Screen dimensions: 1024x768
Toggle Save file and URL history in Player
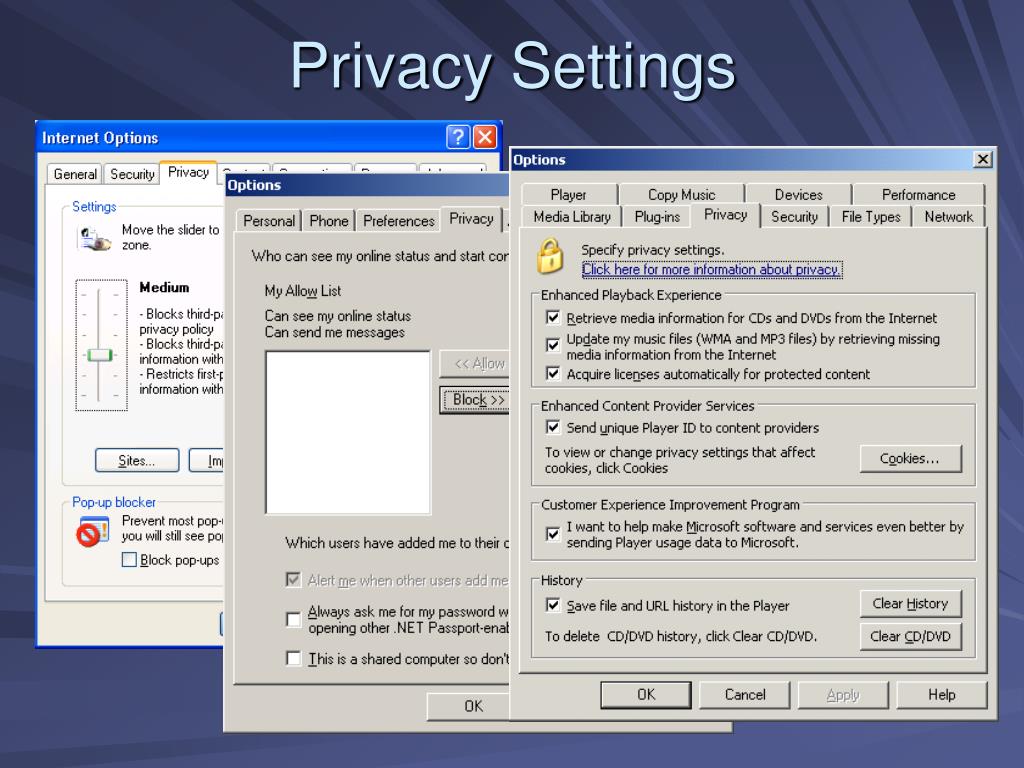(x=552, y=605)
